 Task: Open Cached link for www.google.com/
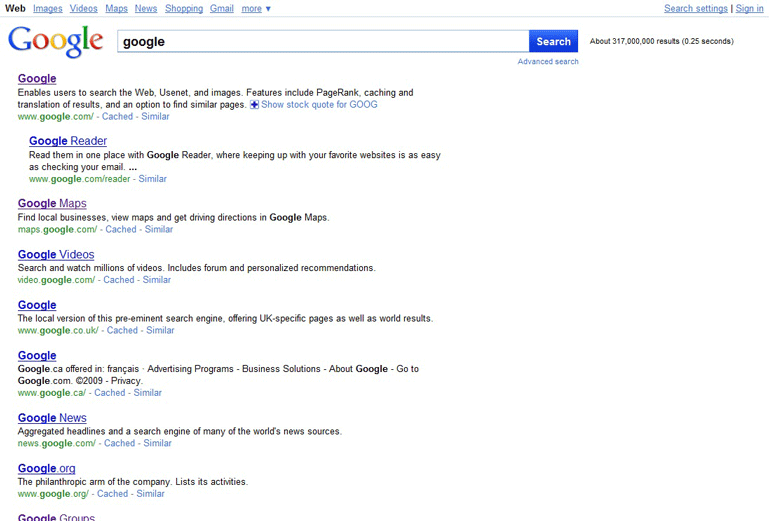(x=117, y=116)
